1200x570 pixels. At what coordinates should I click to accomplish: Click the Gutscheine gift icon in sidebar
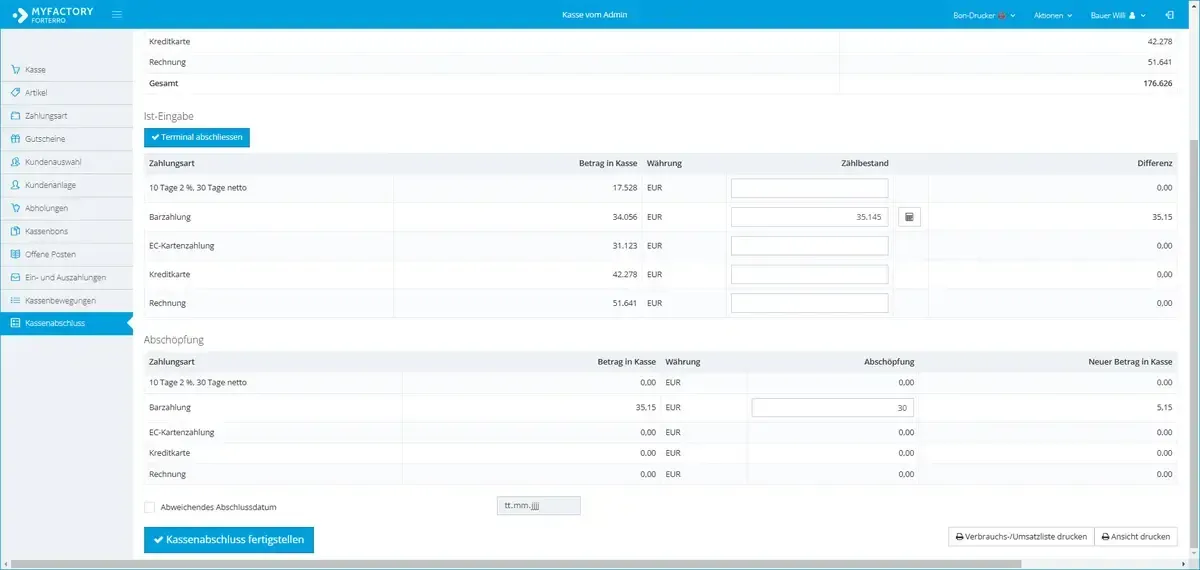(15, 139)
